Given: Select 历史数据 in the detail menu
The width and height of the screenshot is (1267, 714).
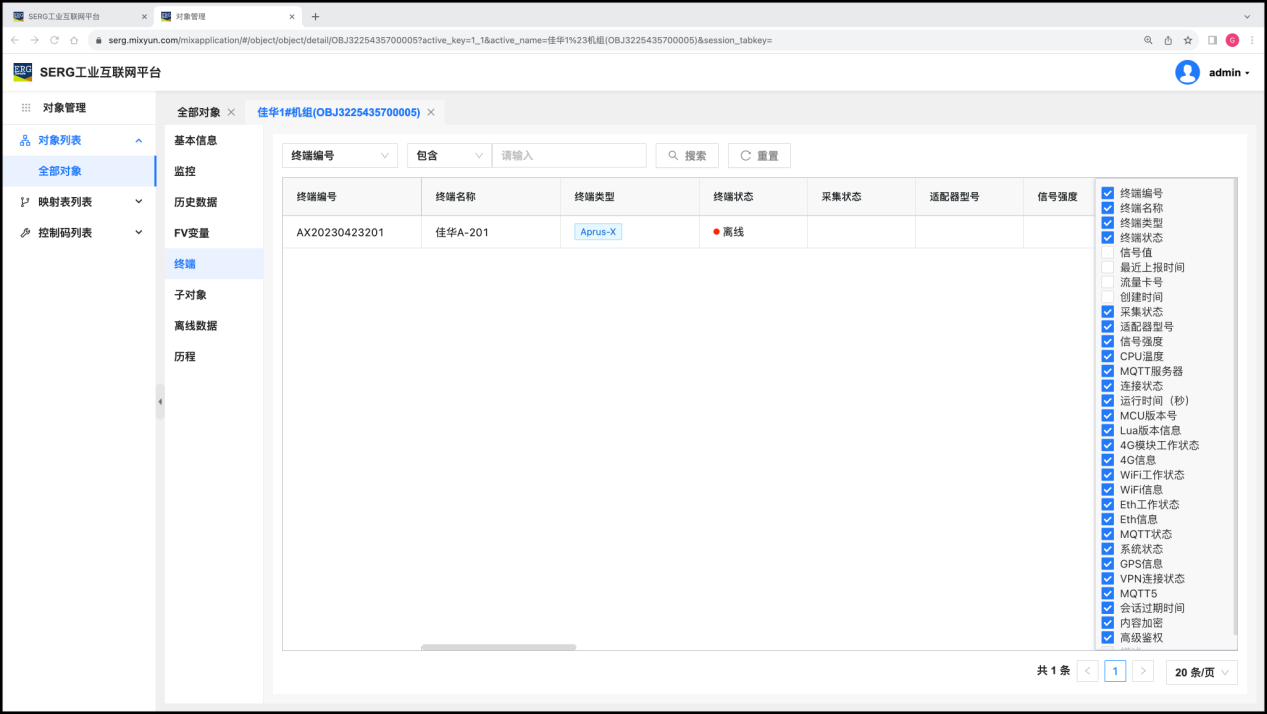Looking at the screenshot, I should [x=195, y=202].
